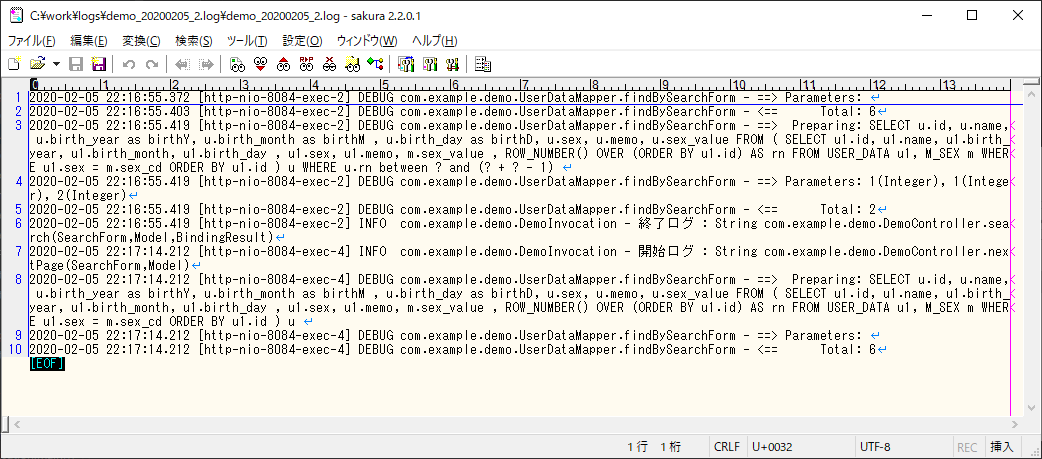The height and width of the screenshot is (459, 1042).
Task: Clear search marks with red X binoculars
Action: [330, 64]
